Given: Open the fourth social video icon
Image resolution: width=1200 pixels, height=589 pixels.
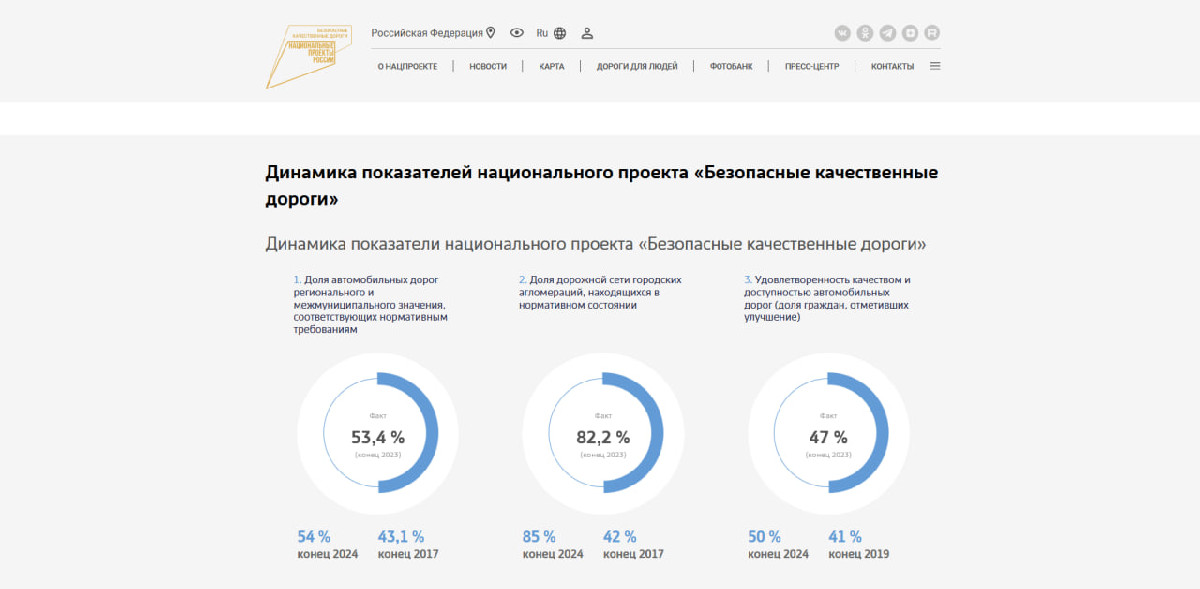Looking at the screenshot, I should pyautogui.click(x=910, y=33).
